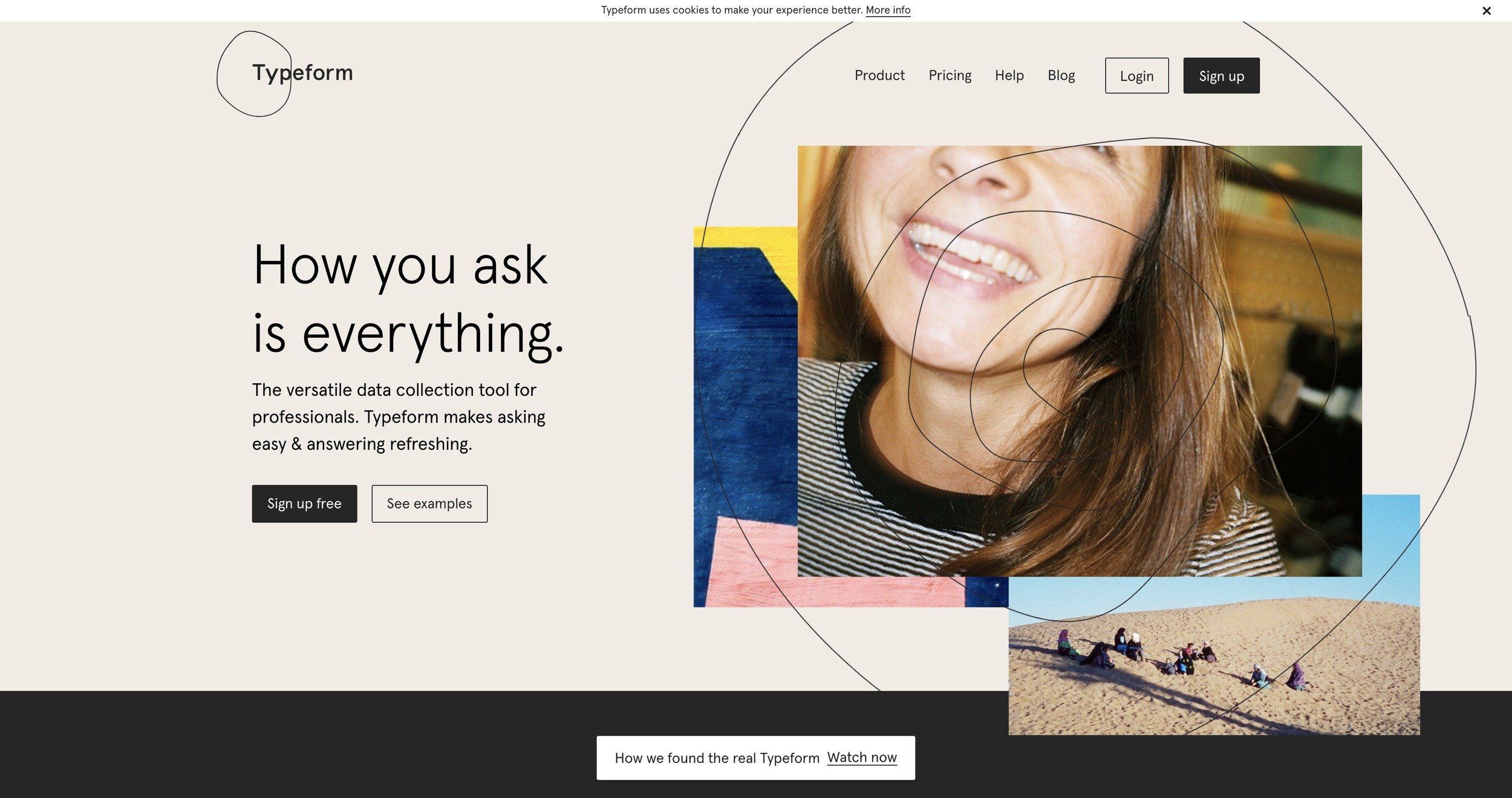Open the Help menu item
Image resolution: width=1512 pixels, height=798 pixels.
[1009, 76]
